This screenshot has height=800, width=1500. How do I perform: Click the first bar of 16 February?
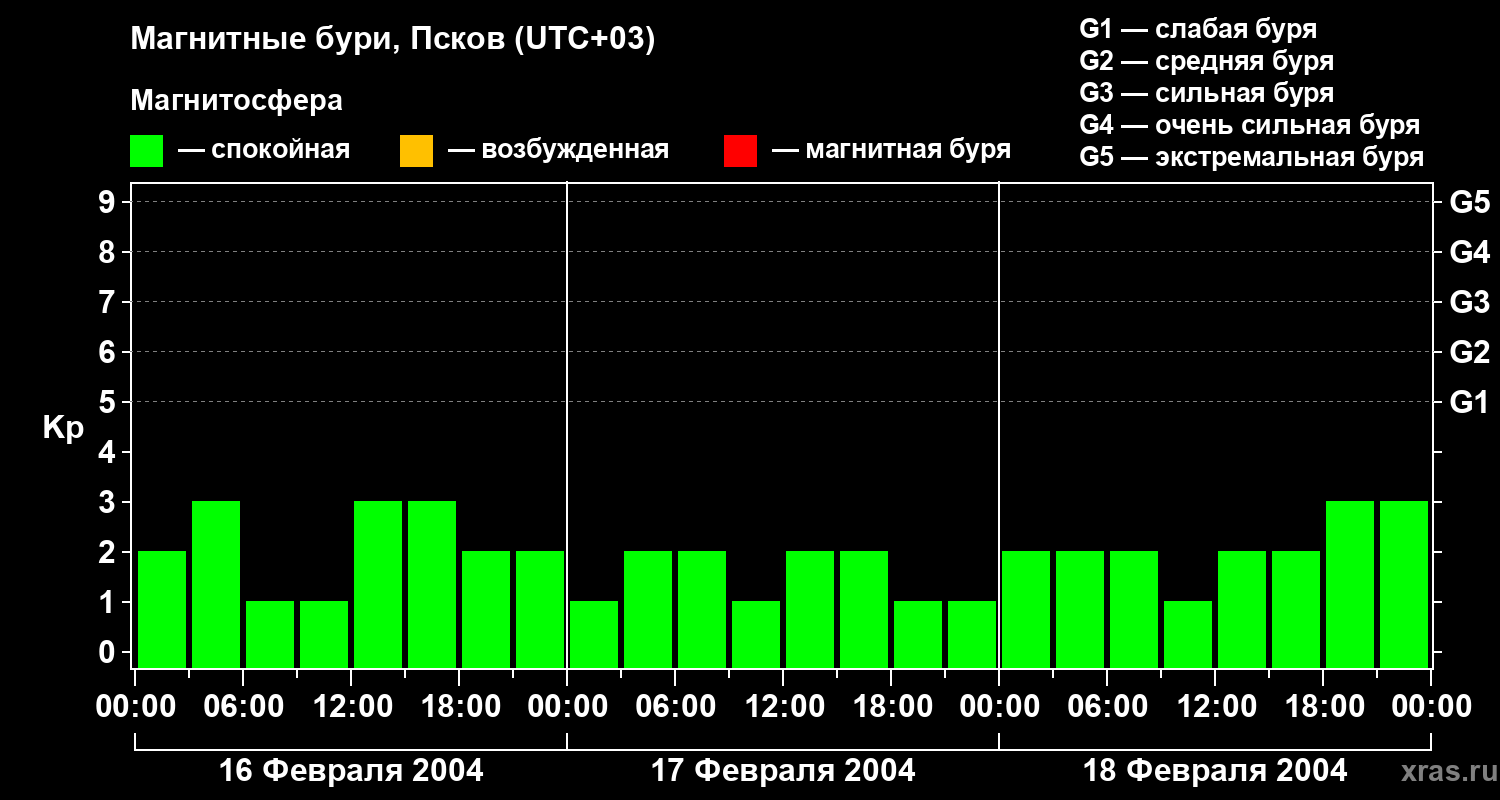[x=162, y=609]
